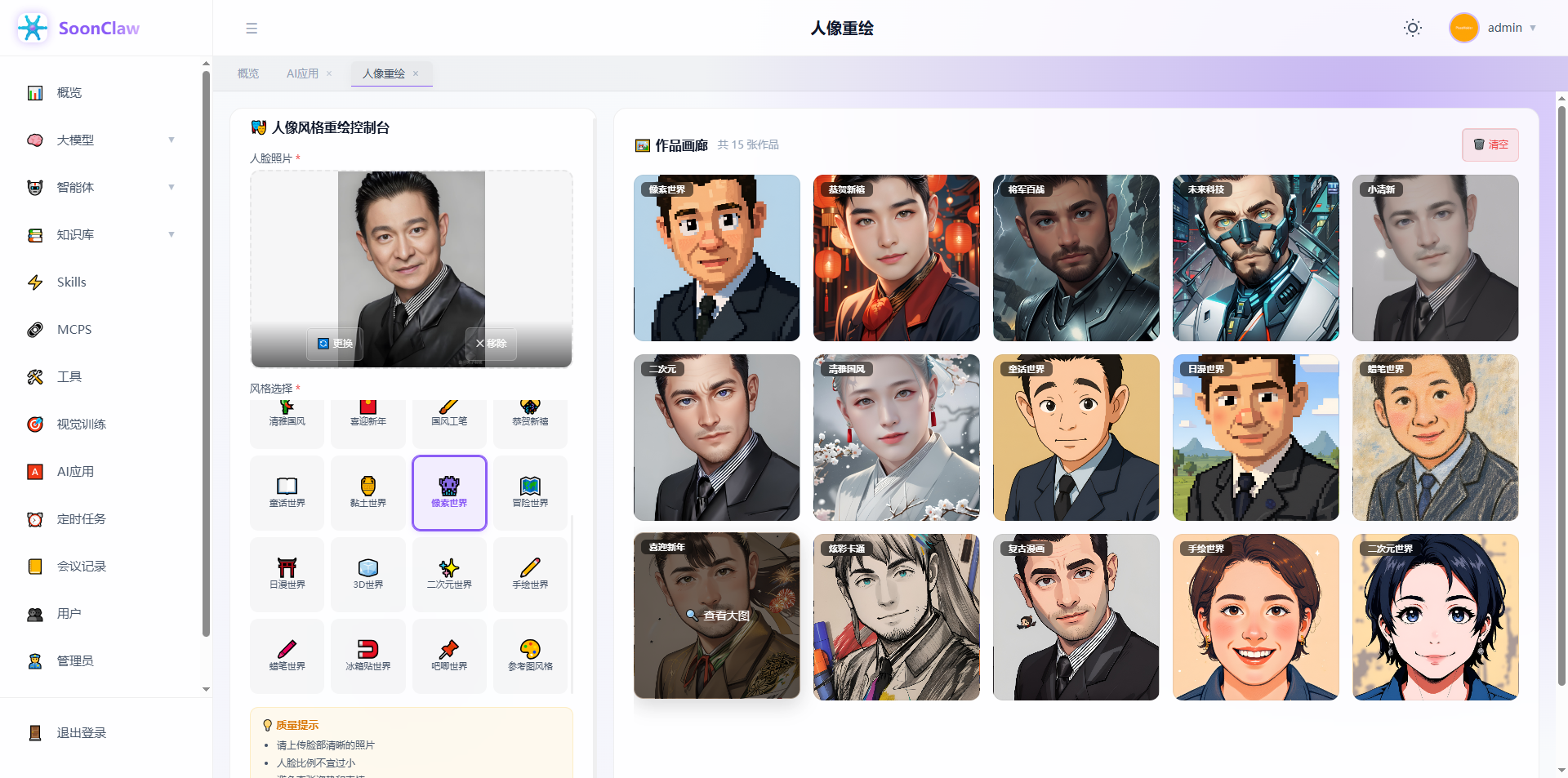Open 视觉训练 in the sidebar

(x=81, y=425)
